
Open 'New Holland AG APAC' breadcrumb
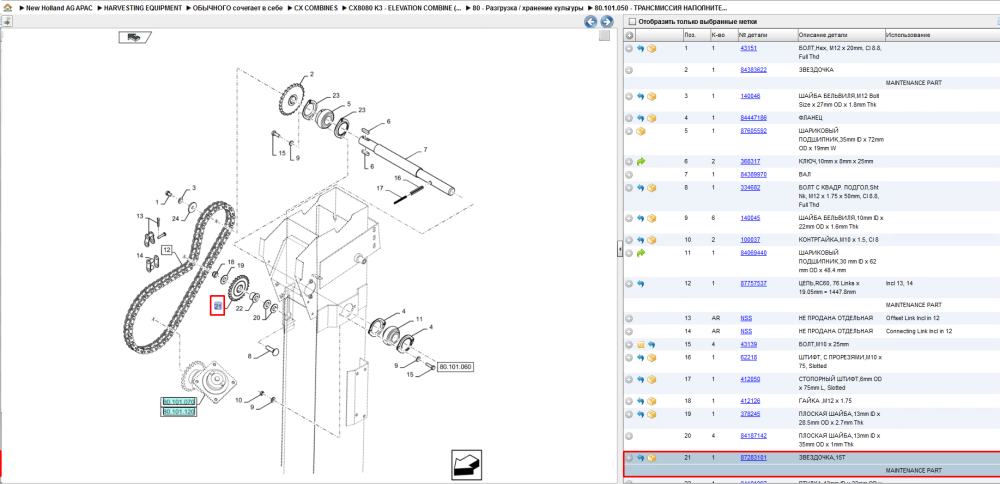[x=57, y=8]
